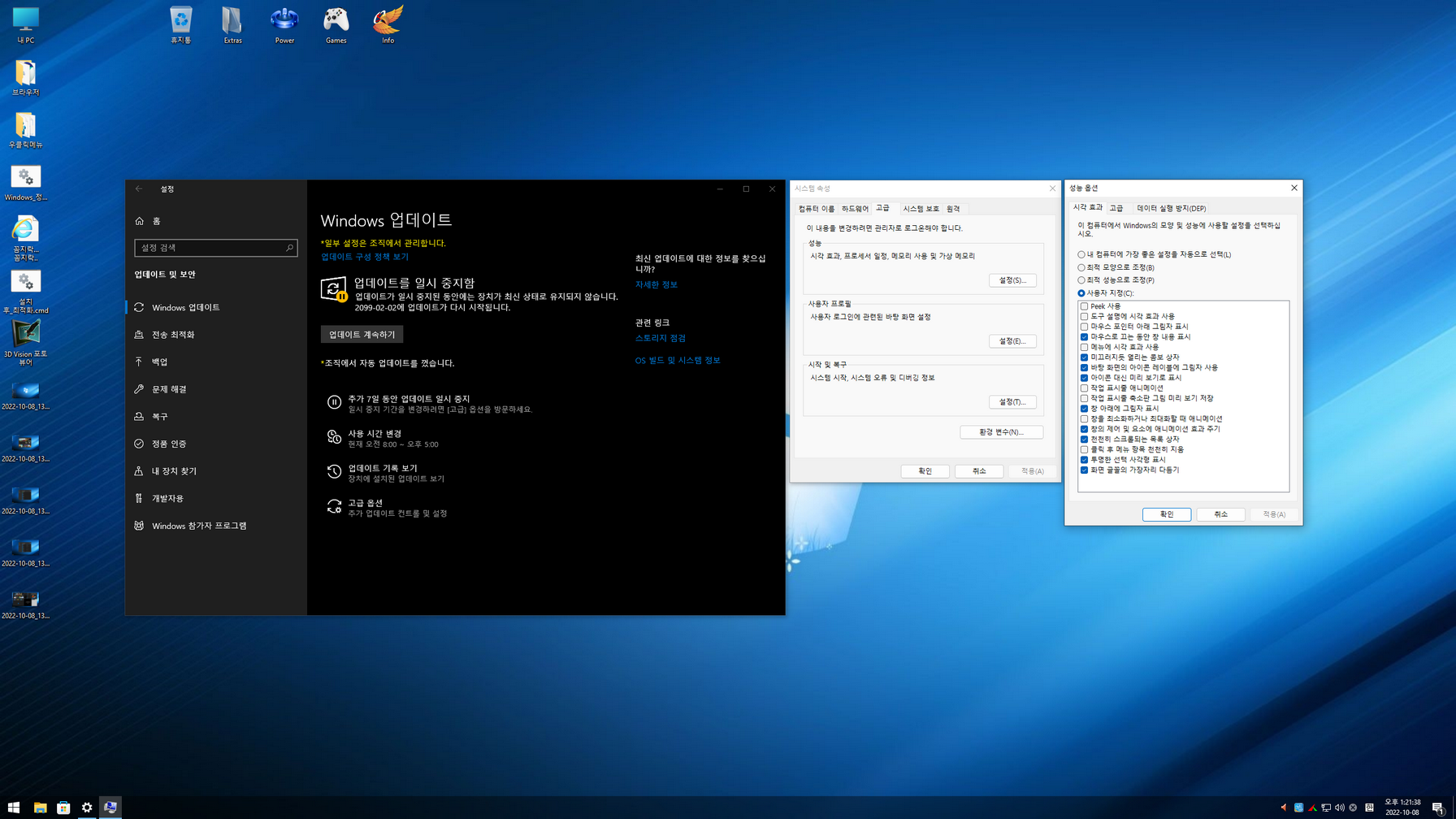Screen dimensions: 1456x819
Task: Enable 작업 표시줄 애니메이션 checkbox
Action: coord(1084,388)
